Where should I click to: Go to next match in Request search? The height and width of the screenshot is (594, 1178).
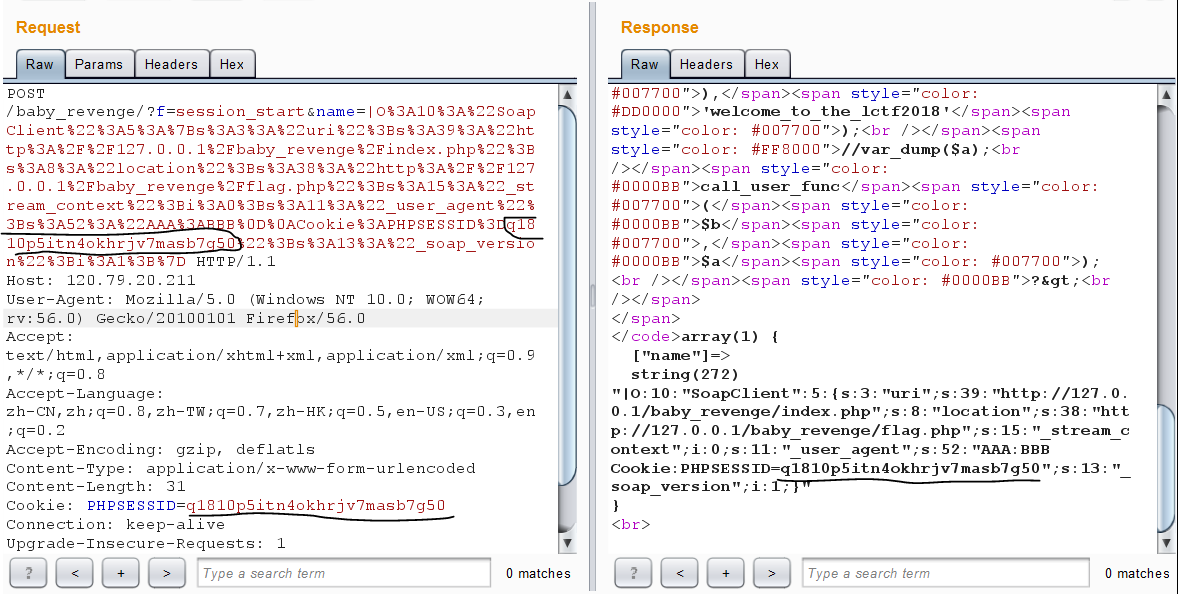click(167, 573)
